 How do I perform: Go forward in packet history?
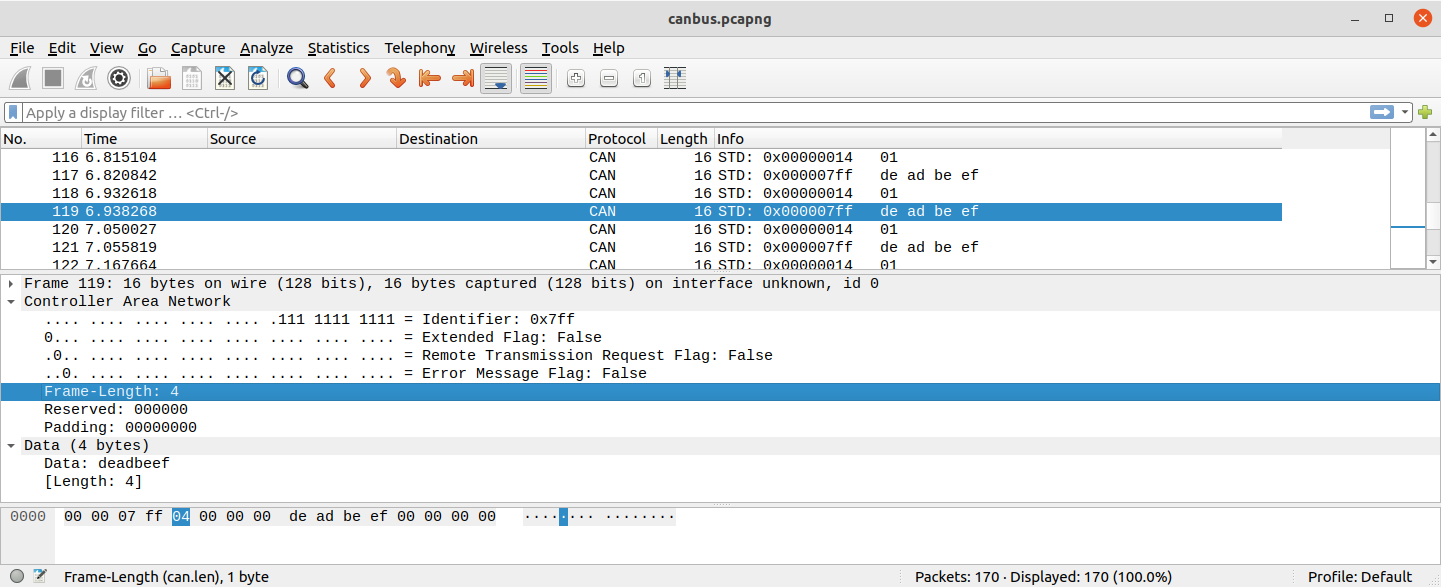[364, 78]
